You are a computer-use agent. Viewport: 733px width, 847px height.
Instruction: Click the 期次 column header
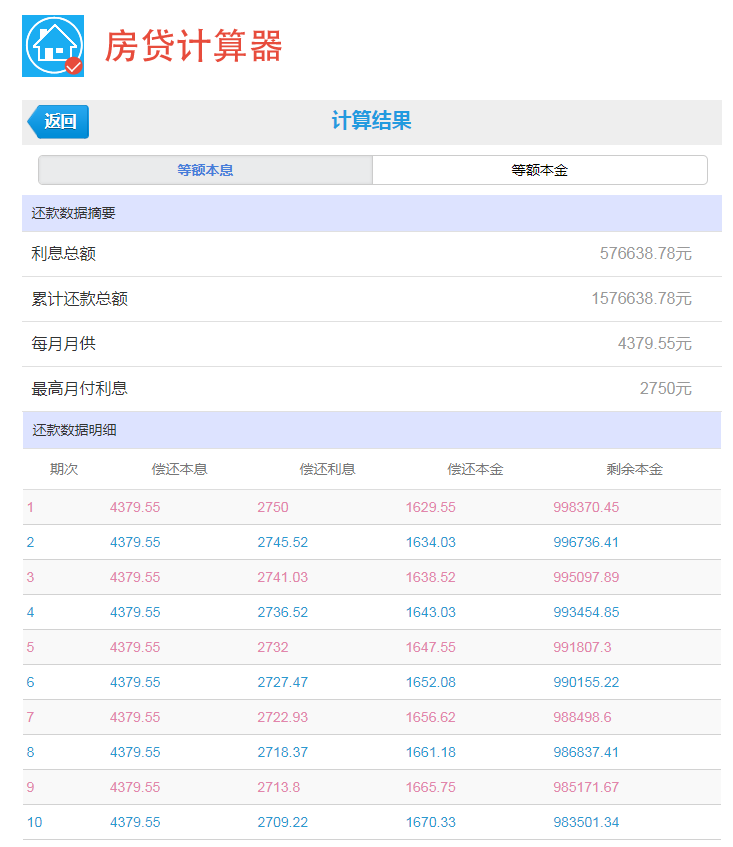coord(64,469)
